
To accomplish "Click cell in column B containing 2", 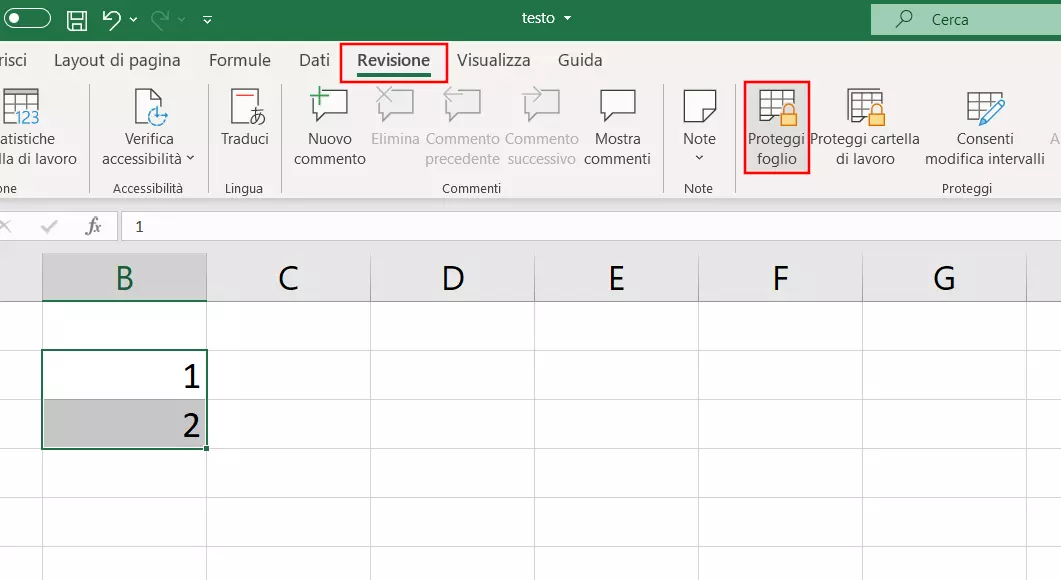I will [x=125, y=424].
